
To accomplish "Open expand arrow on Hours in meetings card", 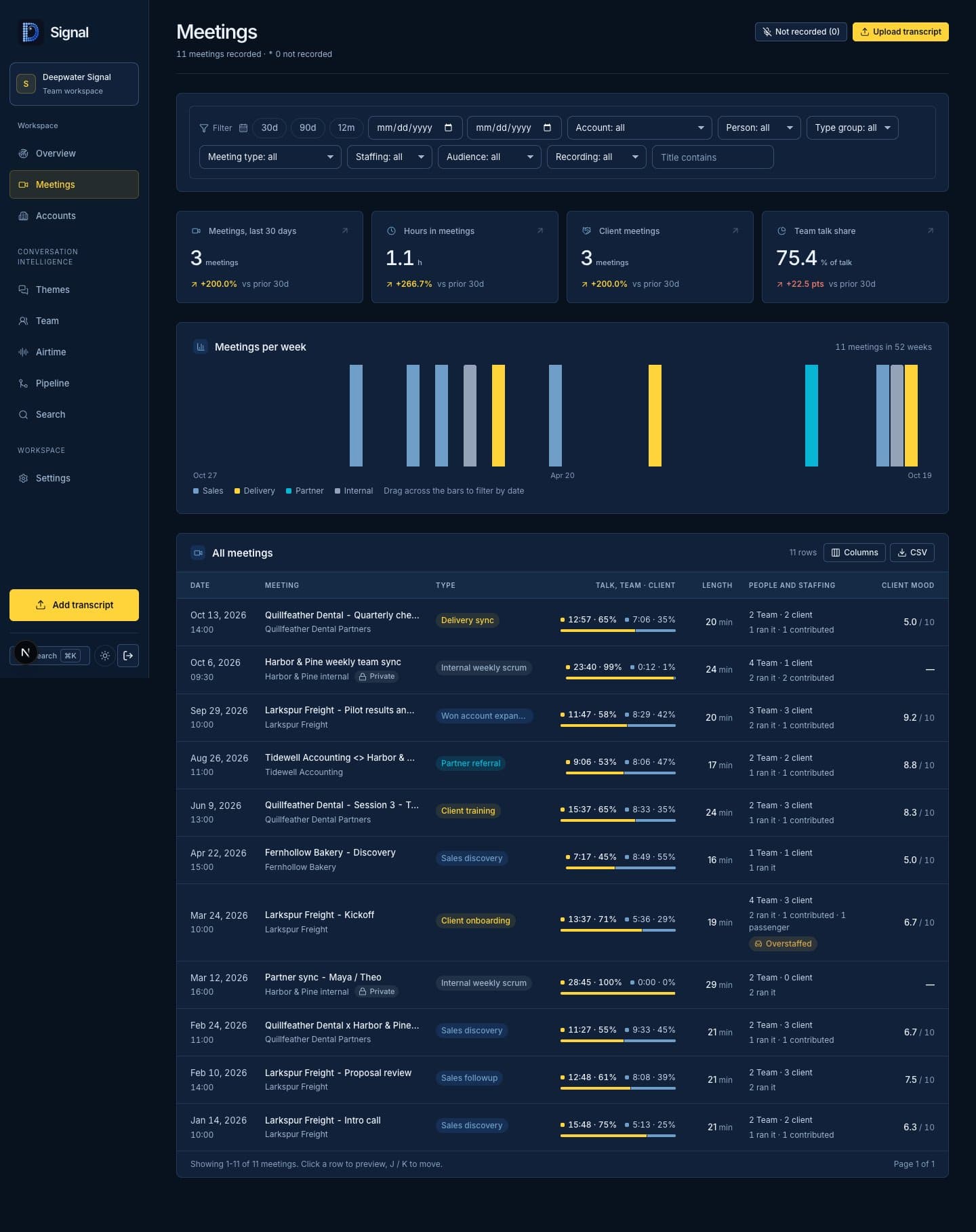I will 540,231.
